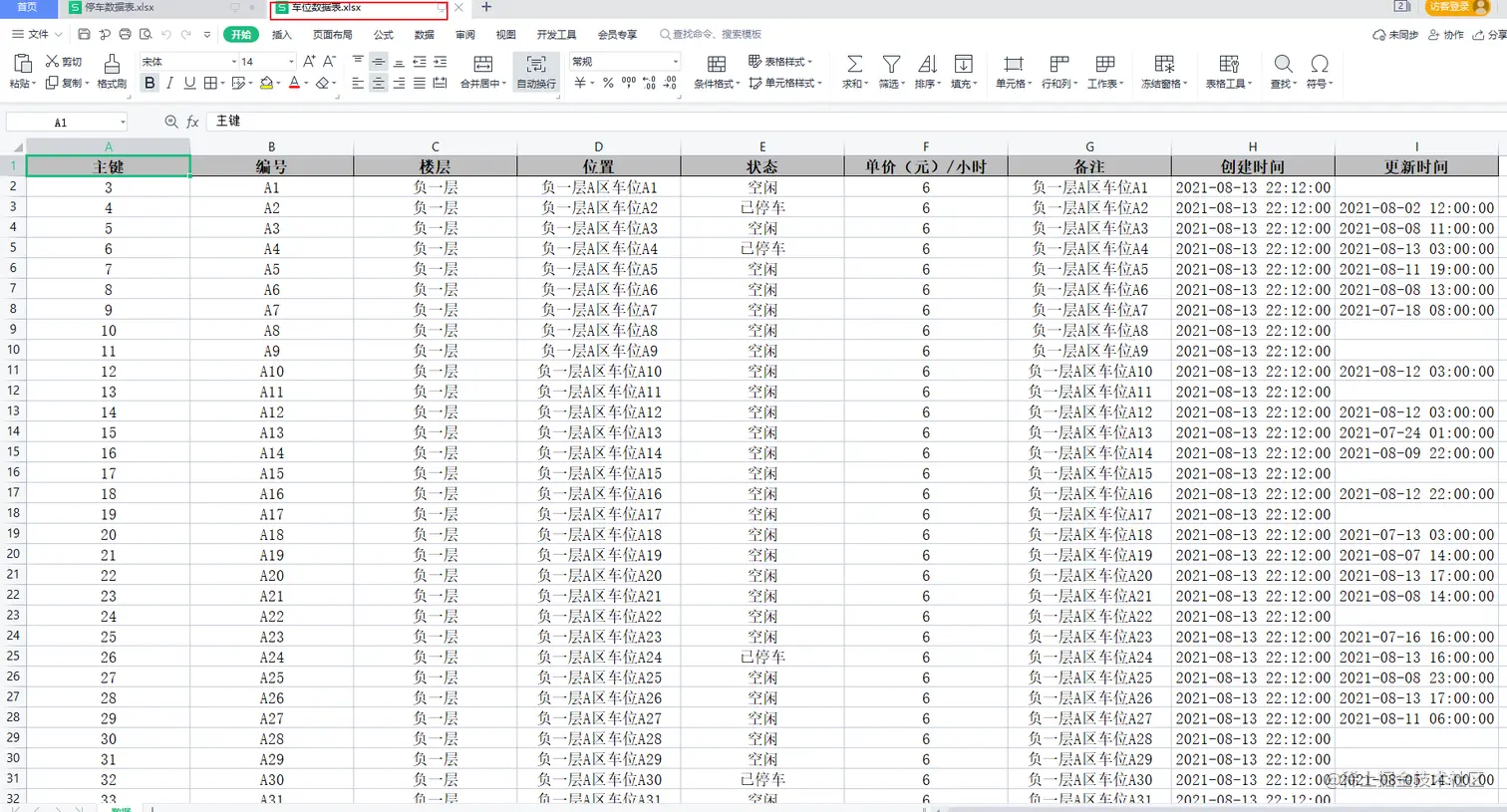1507x812 pixels.
Task: Click the decrease indent icon
Action: pos(420,61)
